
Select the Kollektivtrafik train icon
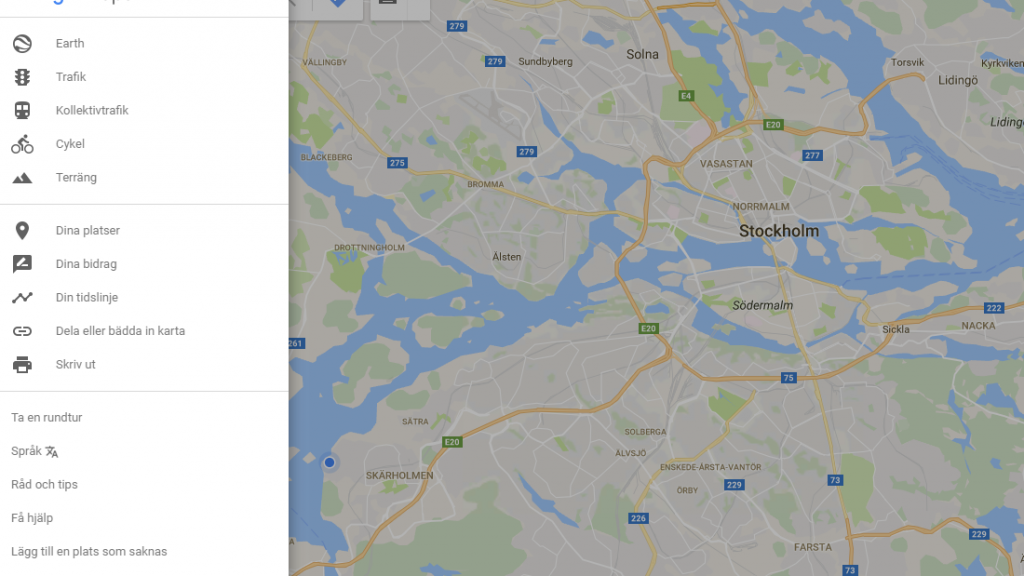pos(22,110)
